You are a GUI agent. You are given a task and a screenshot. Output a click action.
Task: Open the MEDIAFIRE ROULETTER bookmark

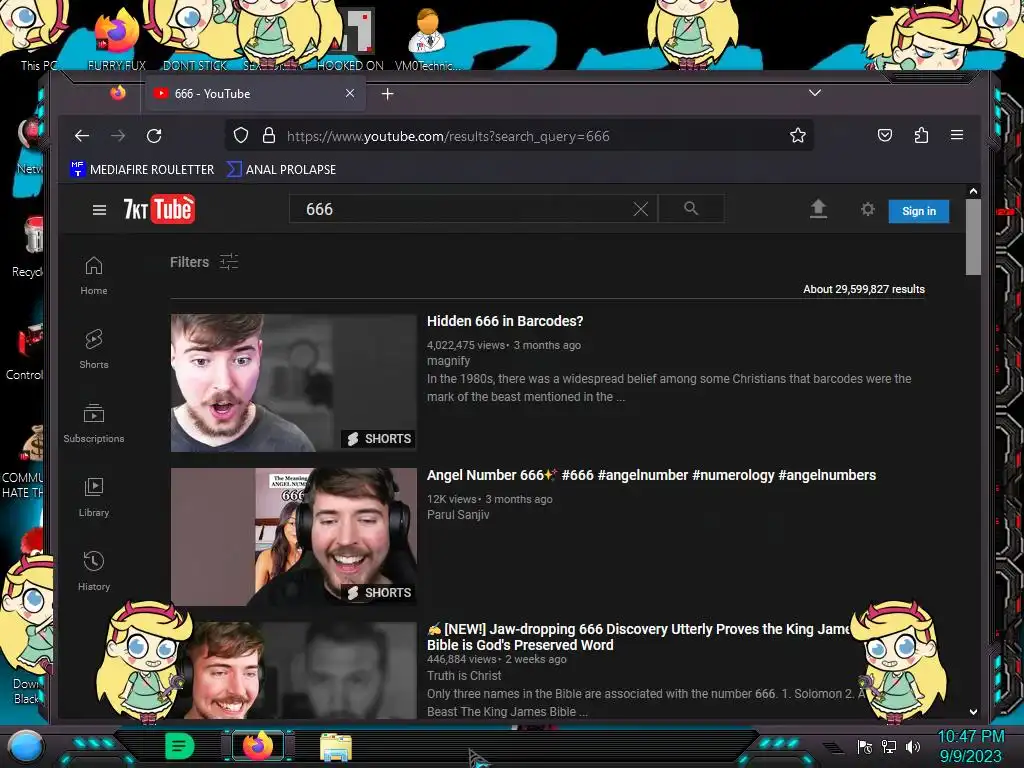tap(142, 169)
